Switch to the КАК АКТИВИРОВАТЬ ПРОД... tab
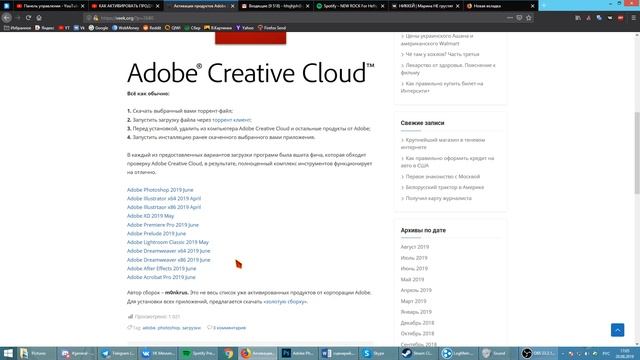The height and width of the screenshot is (360, 640). pos(125,6)
